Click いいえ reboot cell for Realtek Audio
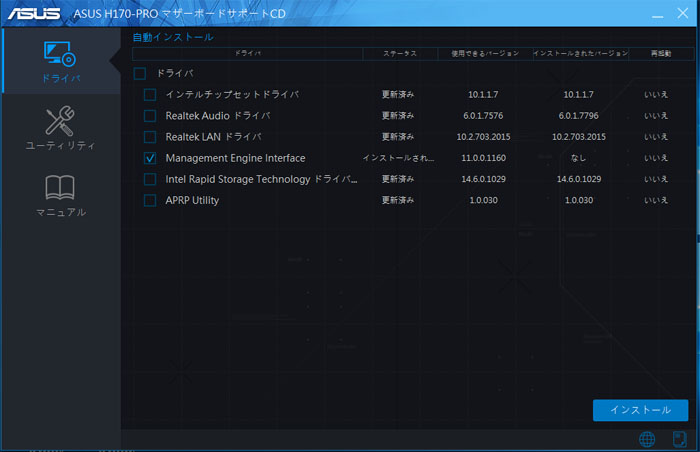Viewport: 700px width, 452px height. 656,116
